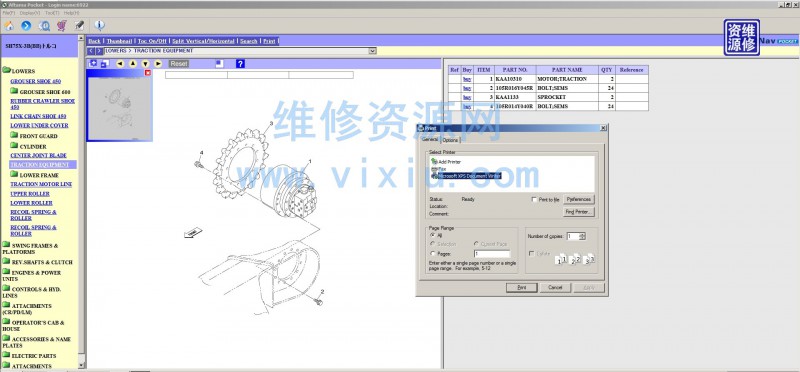This screenshot has width=800, height=372.
Task: Click Split Vertical/Horizontal in the nav bar
Action: click(204, 41)
